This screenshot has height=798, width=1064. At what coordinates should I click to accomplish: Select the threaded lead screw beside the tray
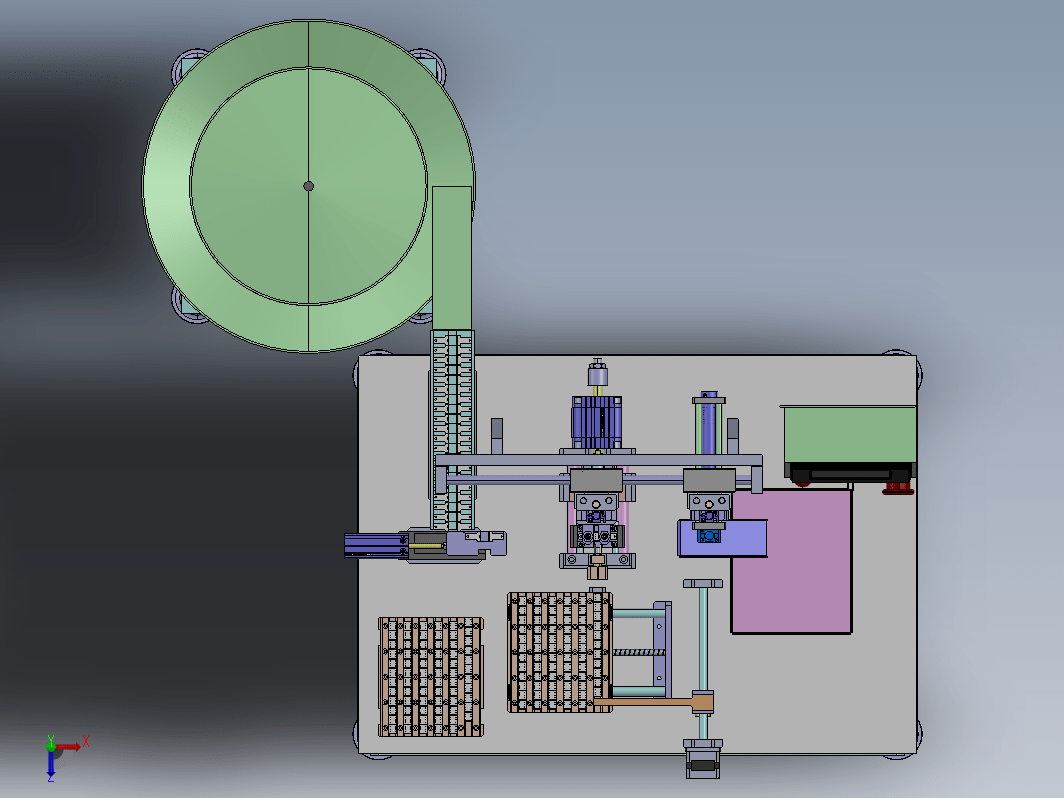[639, 653]
